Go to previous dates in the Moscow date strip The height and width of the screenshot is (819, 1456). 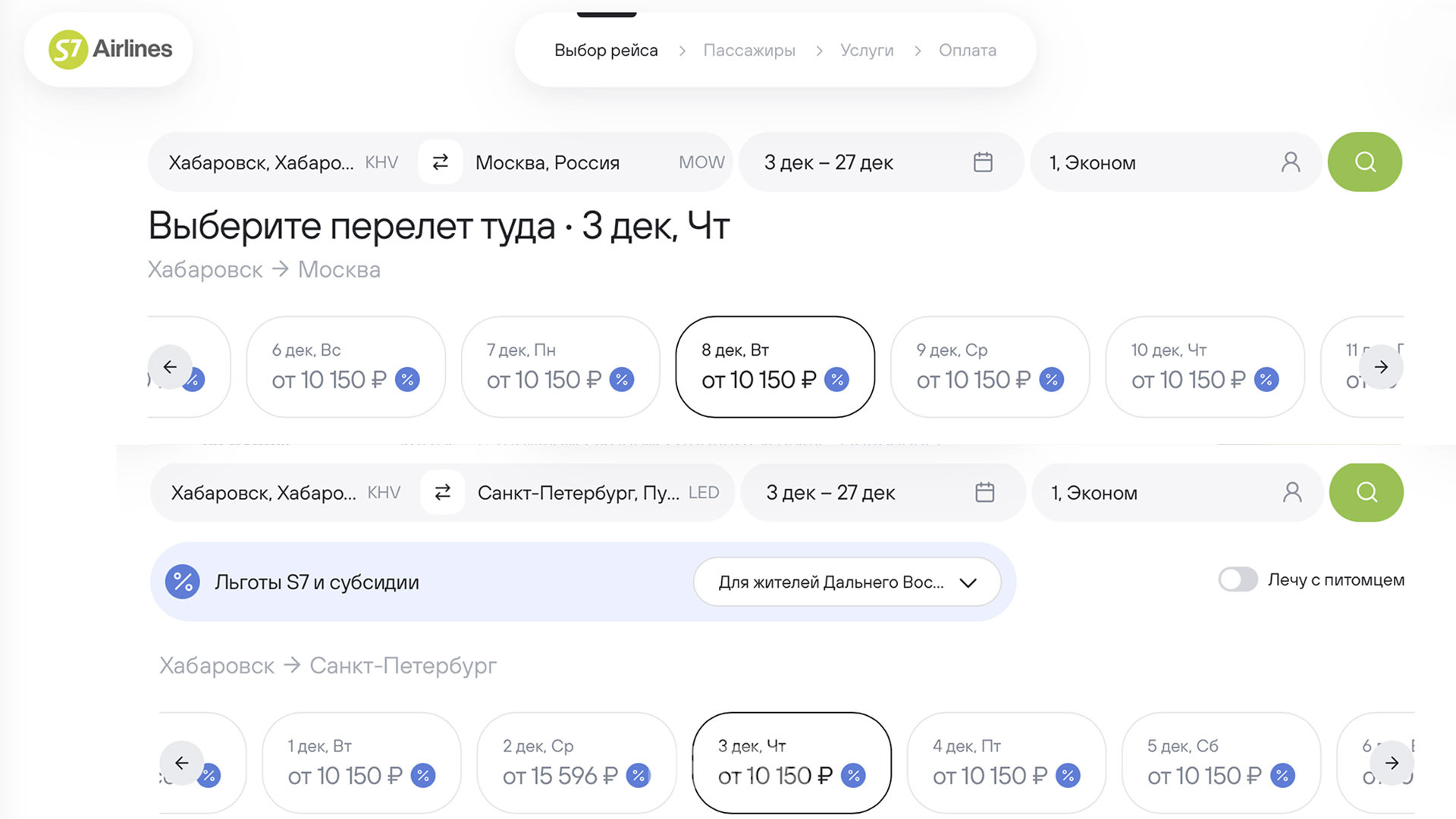click(170, 367)
